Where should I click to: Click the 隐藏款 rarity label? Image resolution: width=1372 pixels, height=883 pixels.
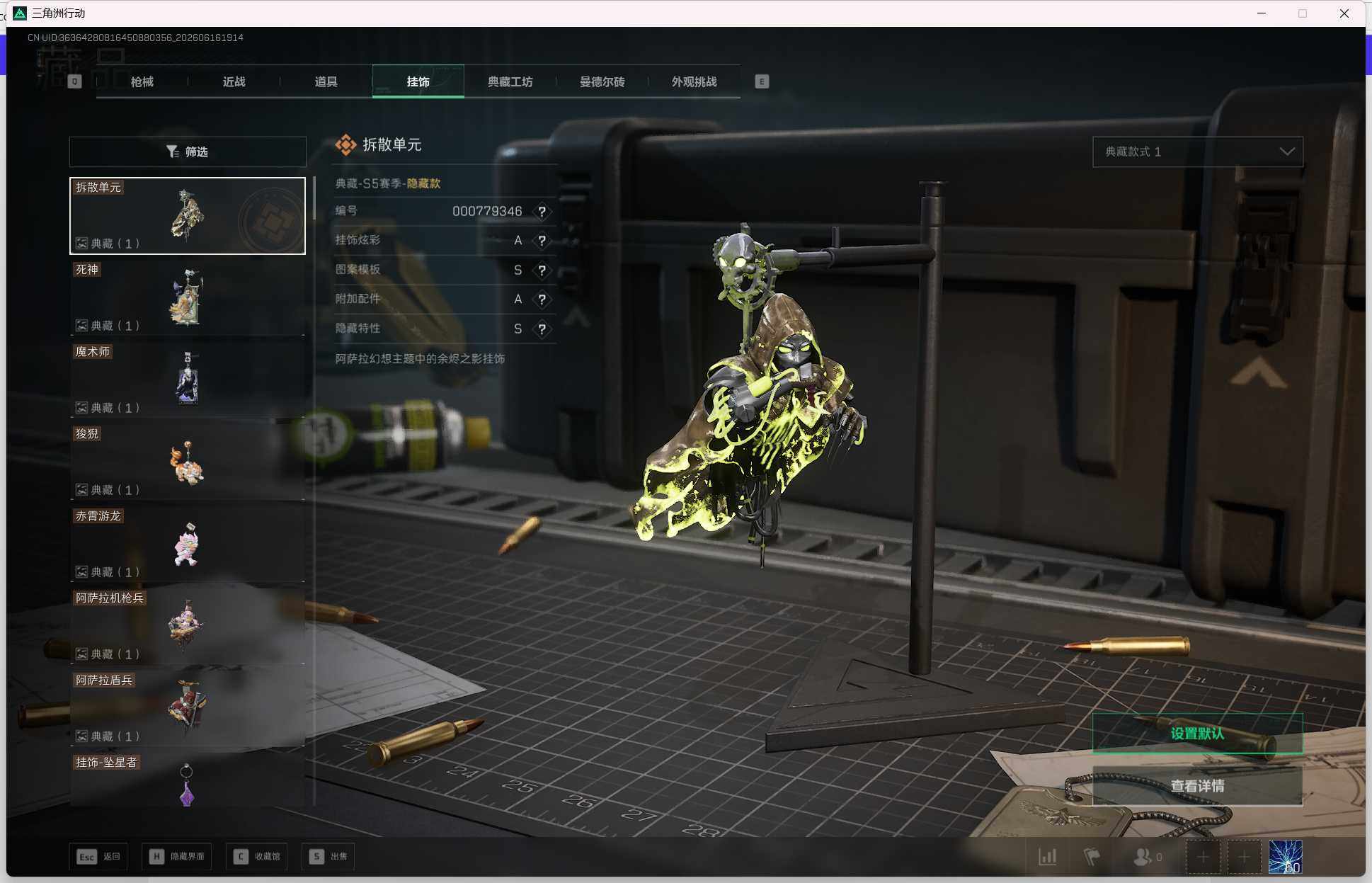[x=423, y=183]
